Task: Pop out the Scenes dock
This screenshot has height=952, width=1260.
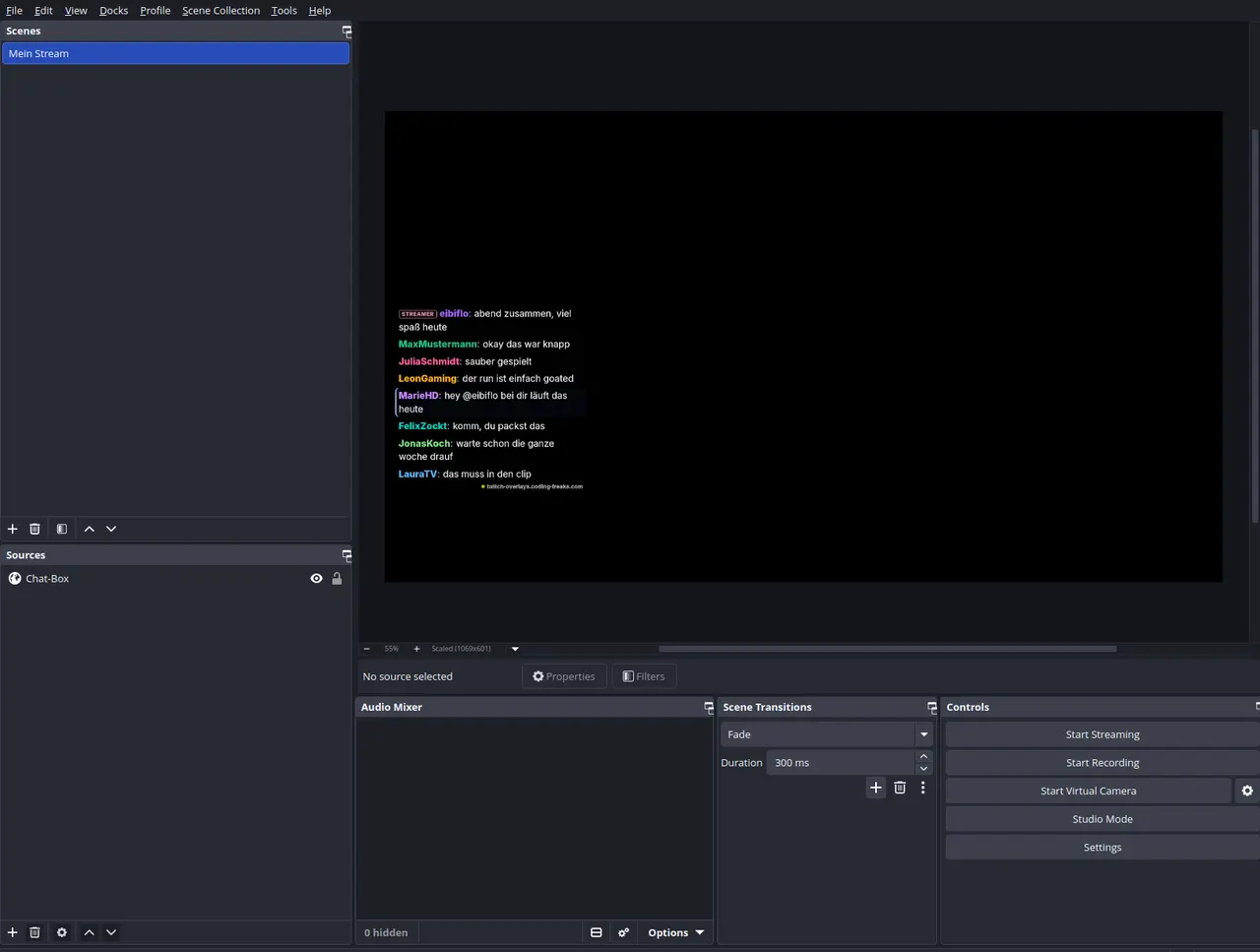Action: [346, 32]
